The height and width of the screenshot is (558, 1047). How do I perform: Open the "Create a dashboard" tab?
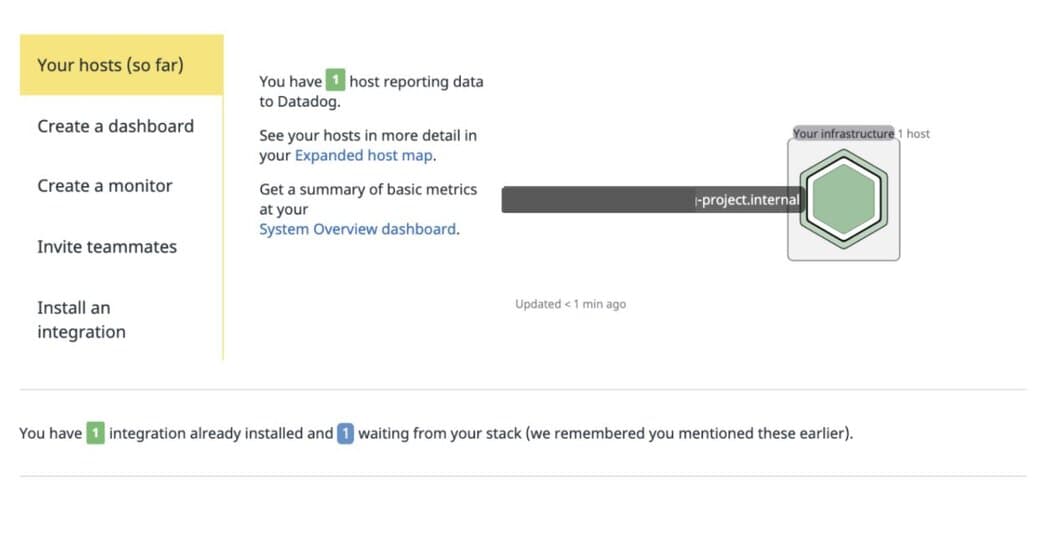tap(115, 126)
